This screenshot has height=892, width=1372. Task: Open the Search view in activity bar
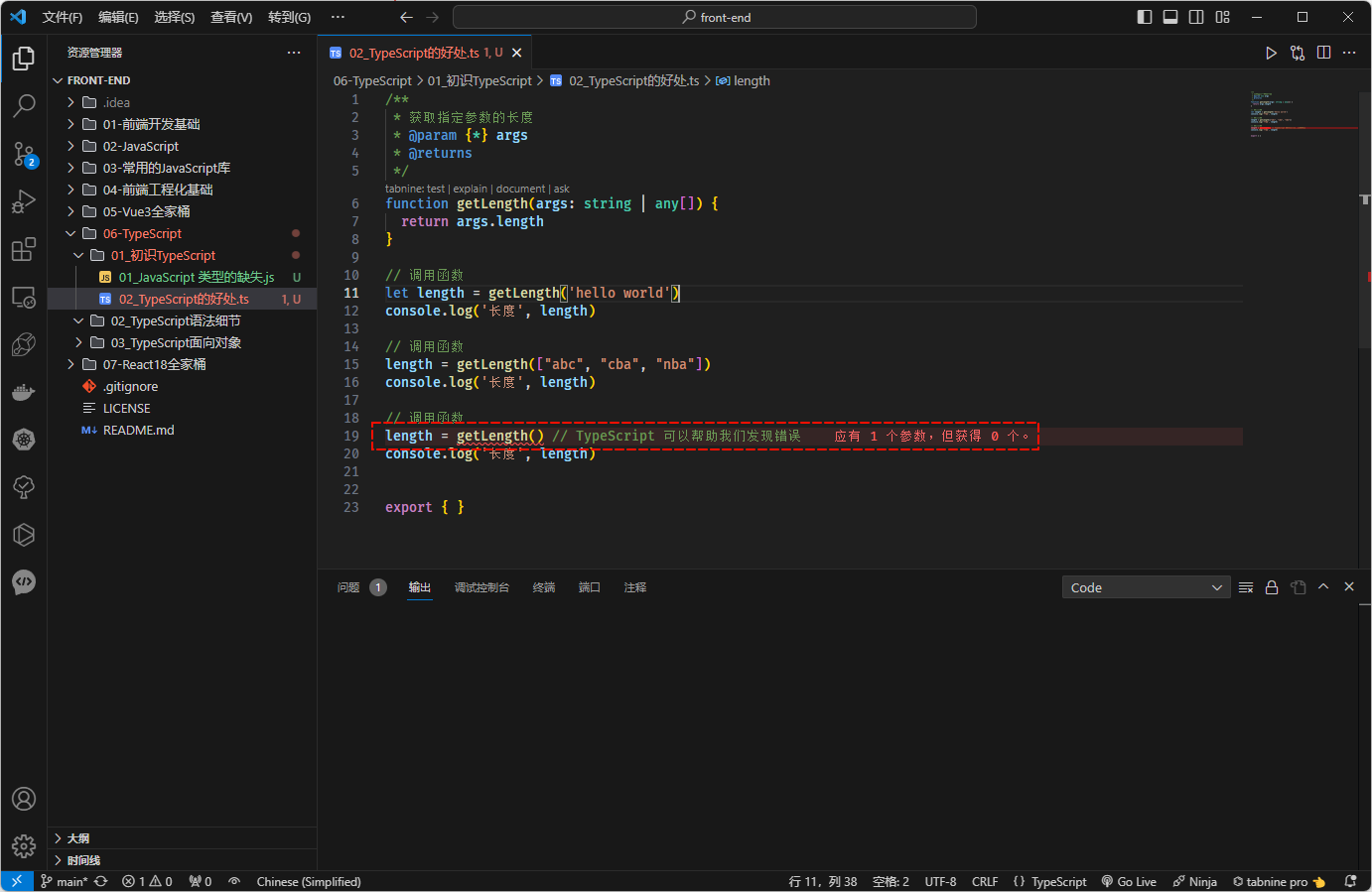click(24, 105)
